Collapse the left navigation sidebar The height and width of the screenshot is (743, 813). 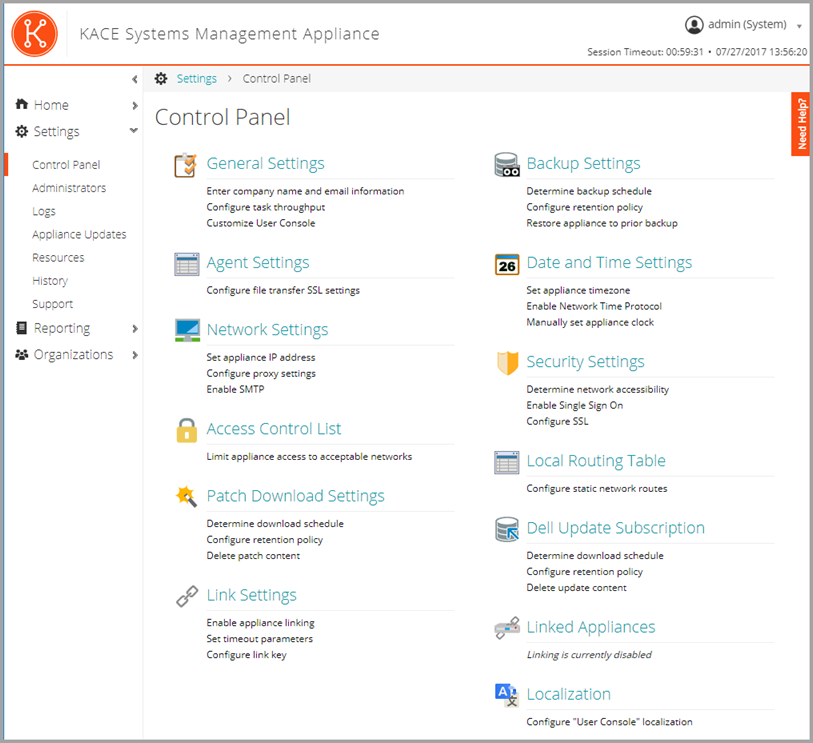click(134, 79)
